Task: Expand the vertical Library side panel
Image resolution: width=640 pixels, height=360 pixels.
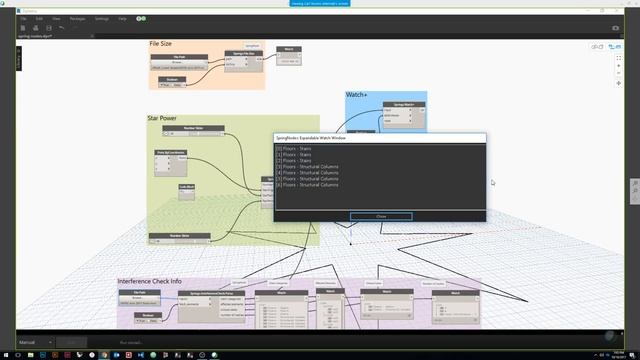Action: click(19, 58)
